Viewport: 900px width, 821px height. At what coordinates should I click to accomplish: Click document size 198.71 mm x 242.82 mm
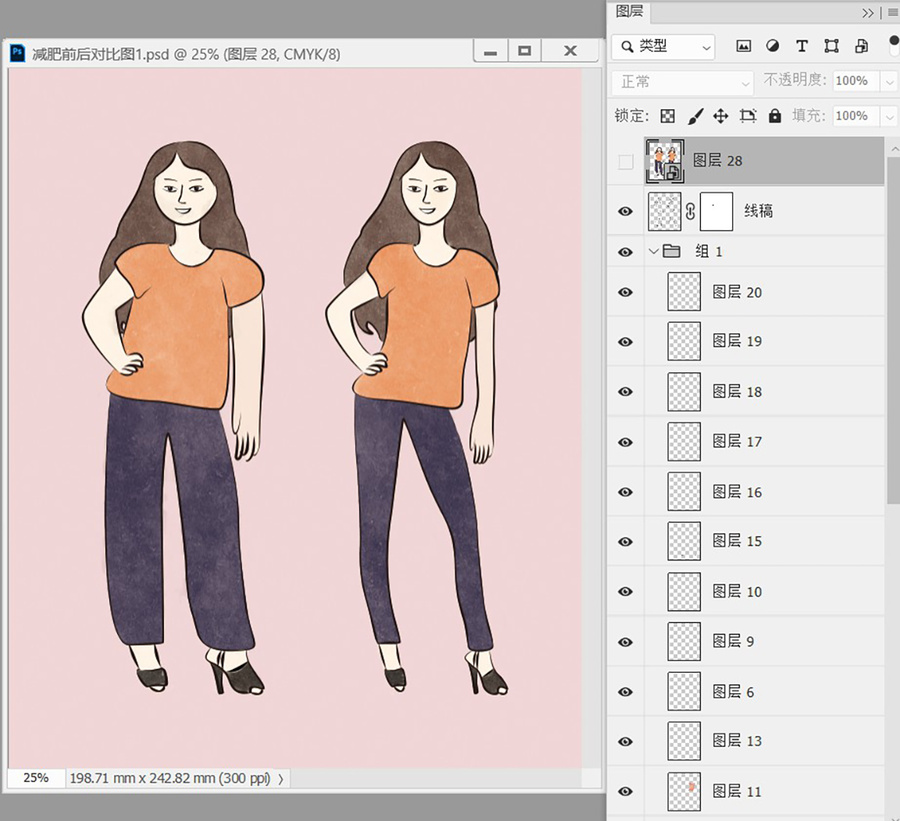click(170, 779)
